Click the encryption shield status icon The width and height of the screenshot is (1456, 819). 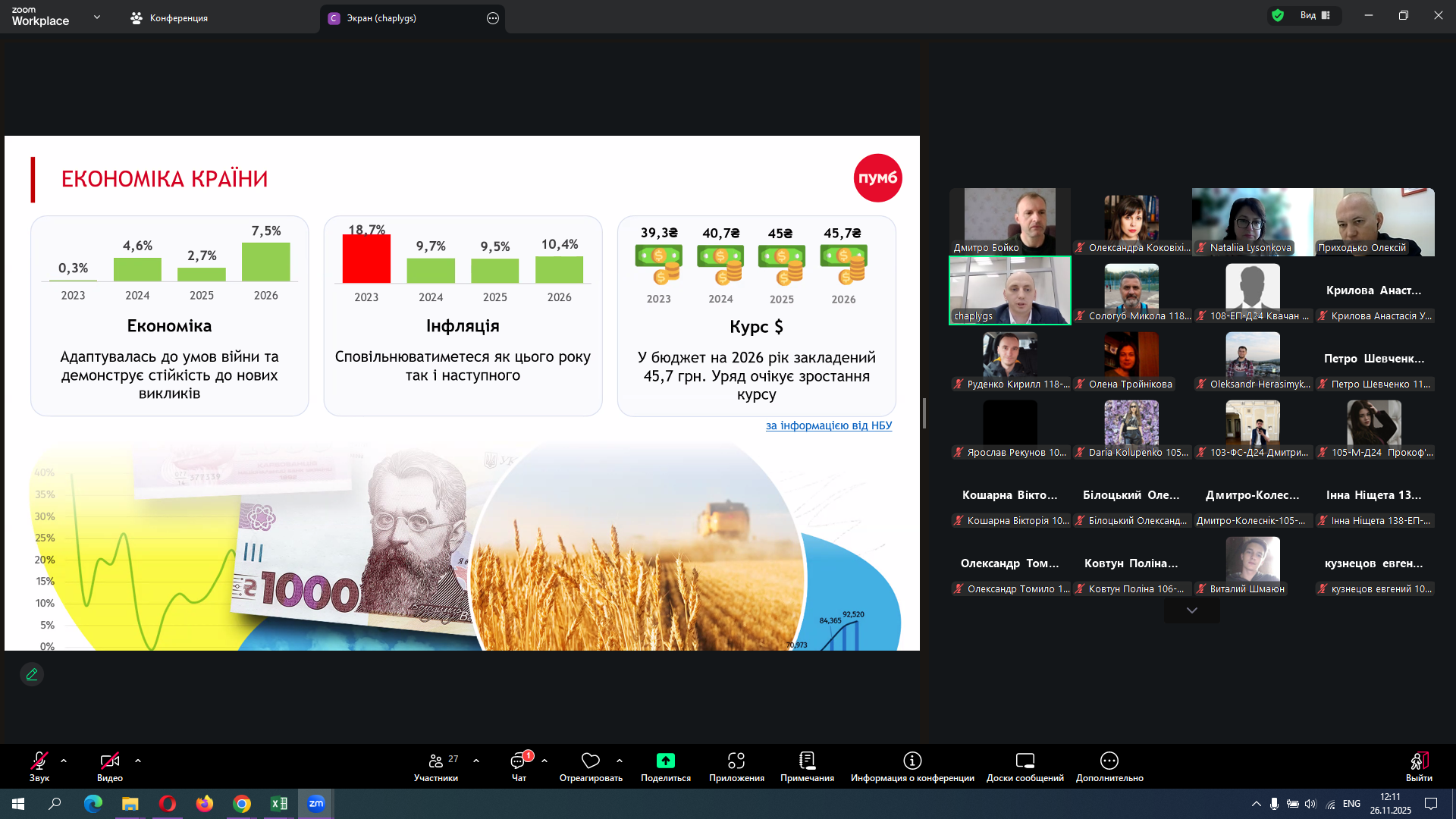(1278, 15)
